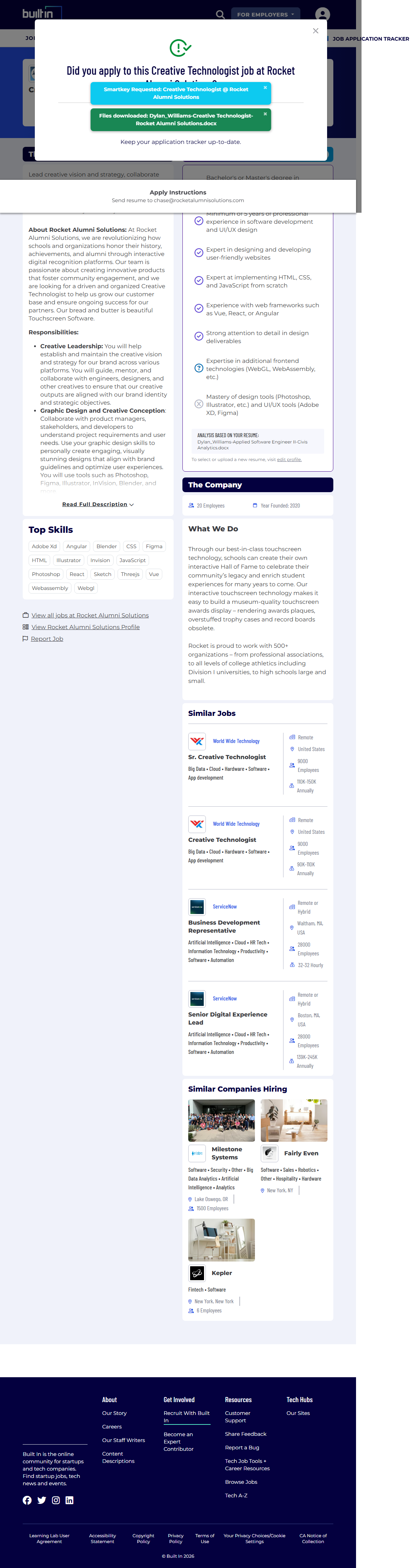Open the Instagram icon in footer
Image resolution: width=415 pixels, height=1568 pixels.
(x=56, y=1500)
